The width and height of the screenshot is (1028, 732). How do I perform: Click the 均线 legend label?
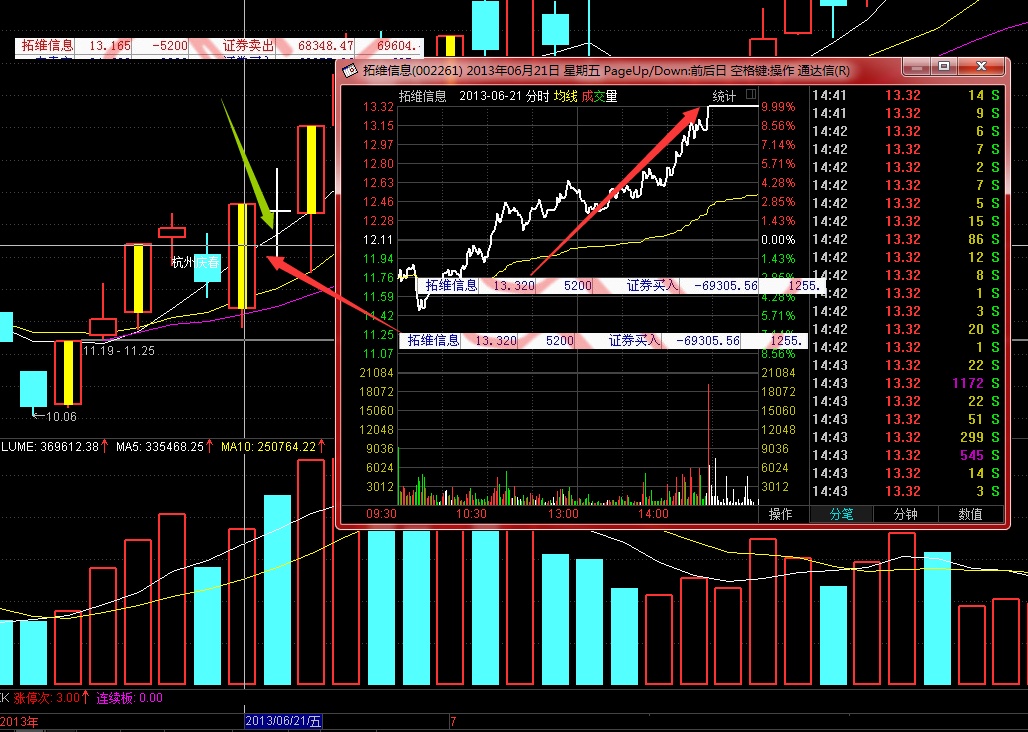(566, 97)
